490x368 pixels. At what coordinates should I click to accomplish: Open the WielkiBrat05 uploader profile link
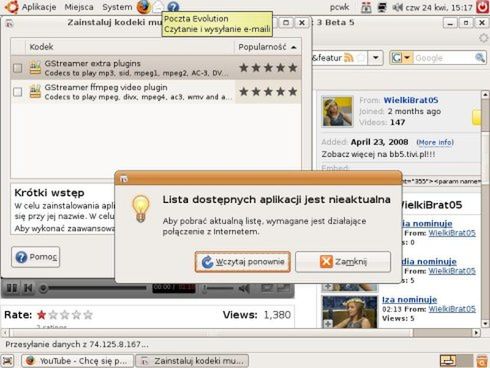(x=411, y=100)
